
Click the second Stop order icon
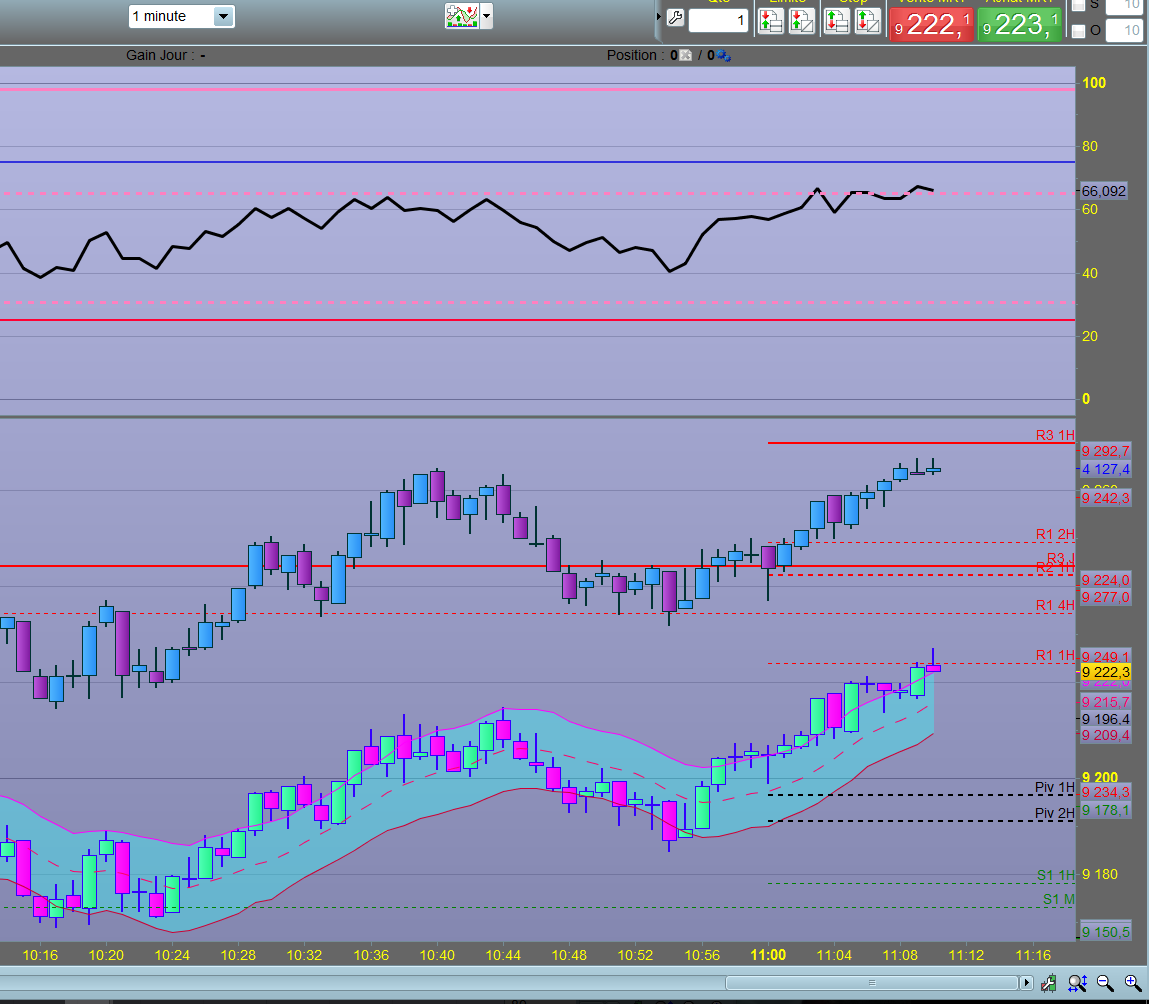coord(868,21)
